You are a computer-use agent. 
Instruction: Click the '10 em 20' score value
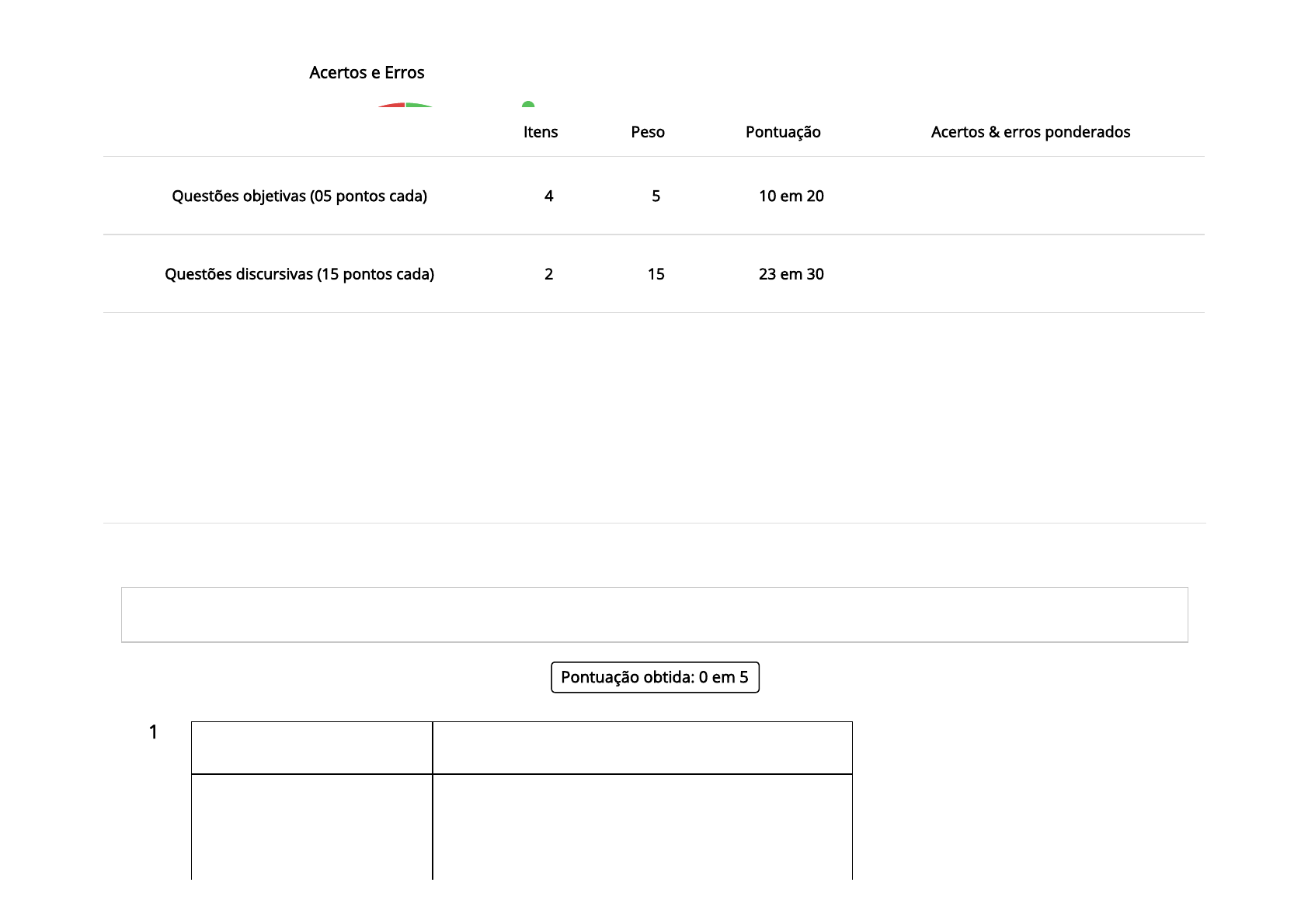791,196
